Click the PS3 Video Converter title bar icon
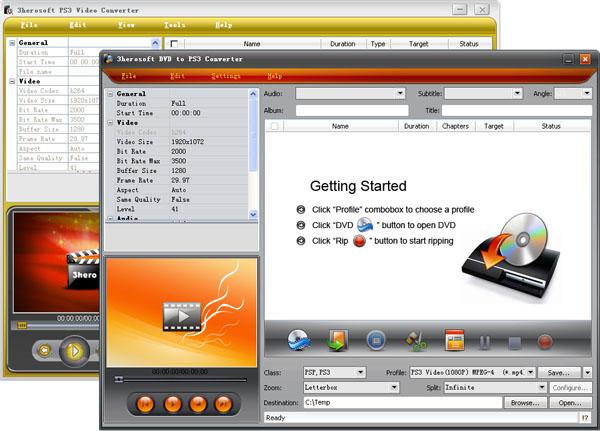 click(8, 10)
